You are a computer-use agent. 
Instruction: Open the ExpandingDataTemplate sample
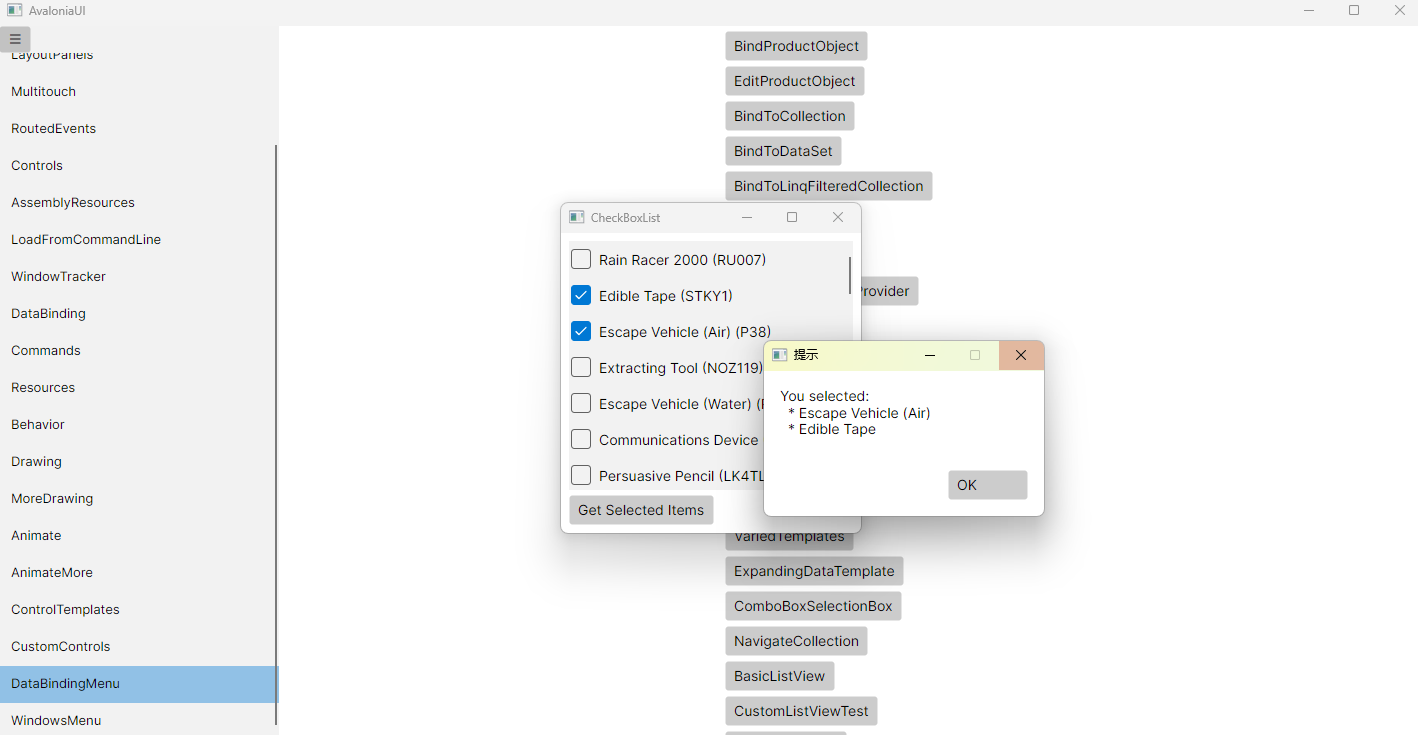pyautogui.click(x=814, y=571)
